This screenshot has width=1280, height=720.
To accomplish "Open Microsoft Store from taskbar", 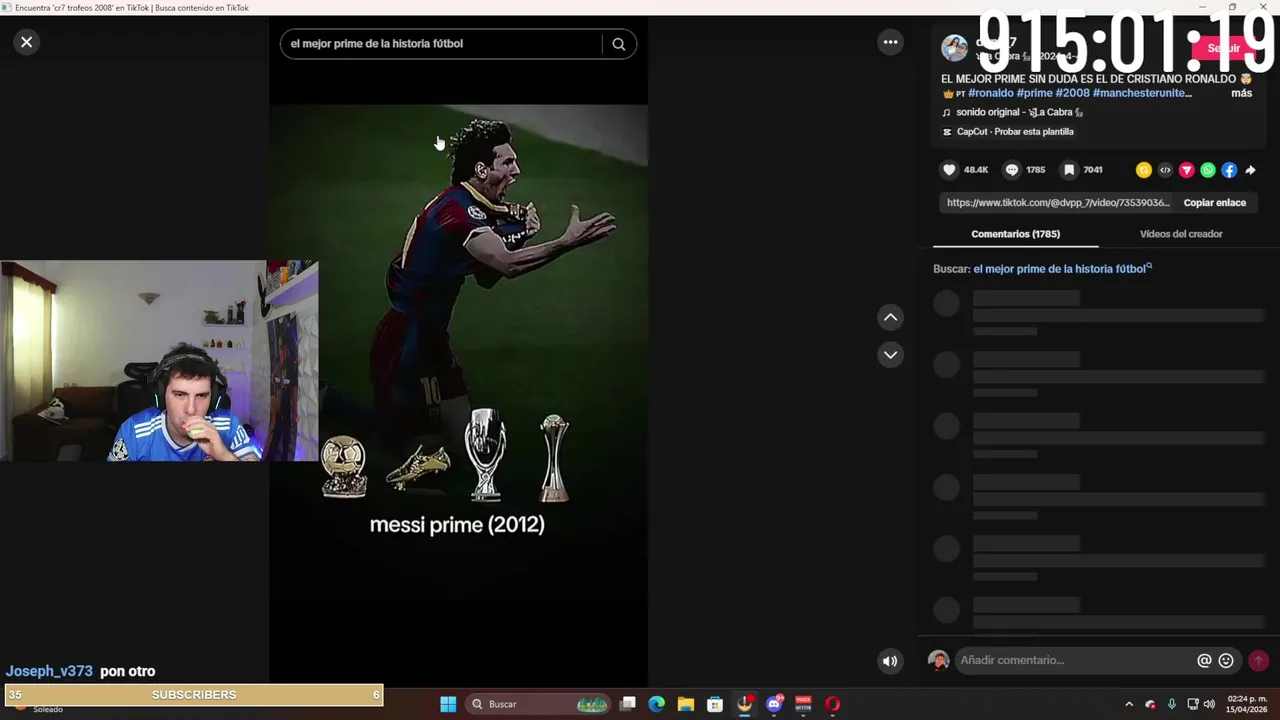I will [715, 704].
